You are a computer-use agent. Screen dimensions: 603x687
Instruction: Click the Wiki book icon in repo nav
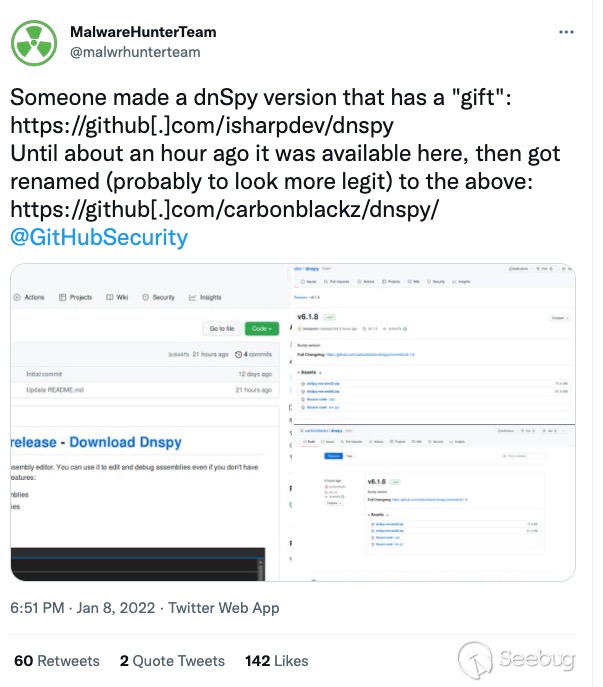coord(109,297)
